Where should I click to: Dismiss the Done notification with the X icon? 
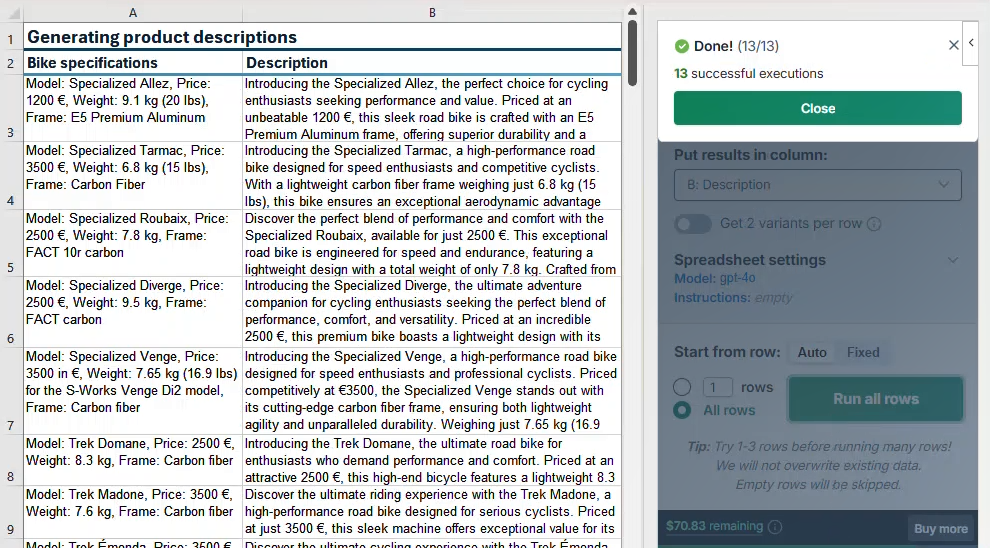pyautogui.click(x=953, y=46)
